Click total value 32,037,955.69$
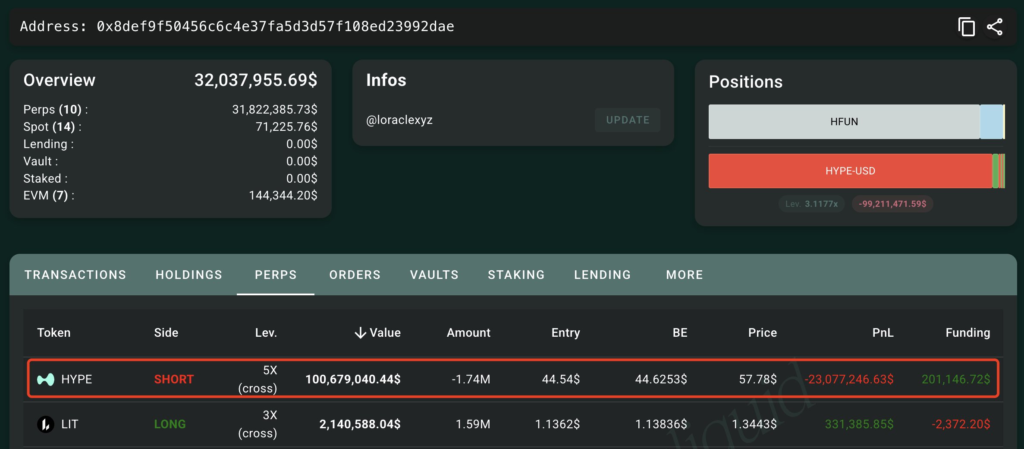 coord(256,80)
